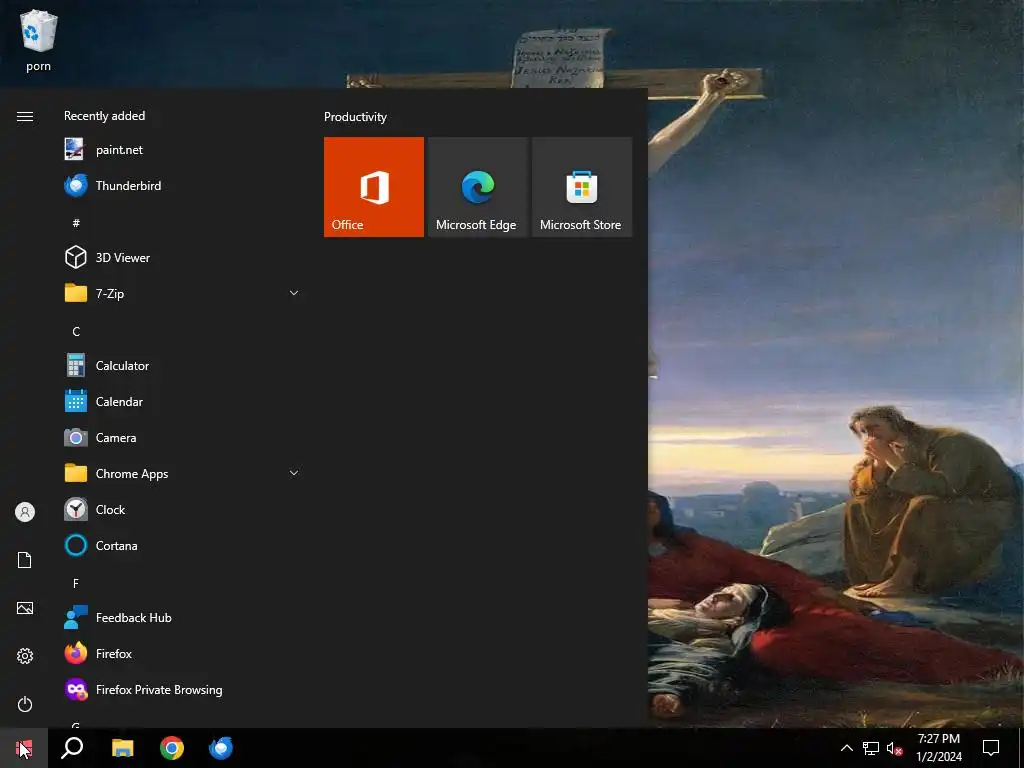Launch the Camera app
Image resolution: width=1024 pixels, height=768 pixels.
183,438
